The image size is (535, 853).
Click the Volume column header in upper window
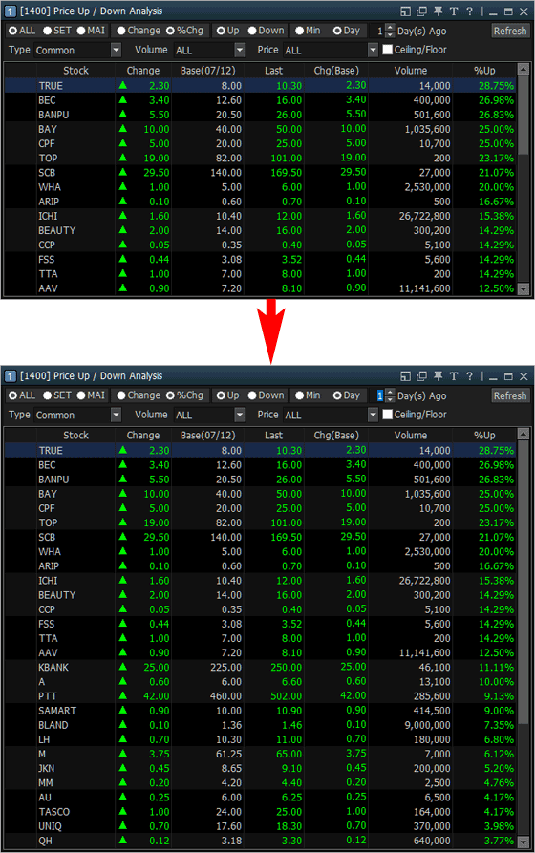pyautogui.click(x=411, y=71)
